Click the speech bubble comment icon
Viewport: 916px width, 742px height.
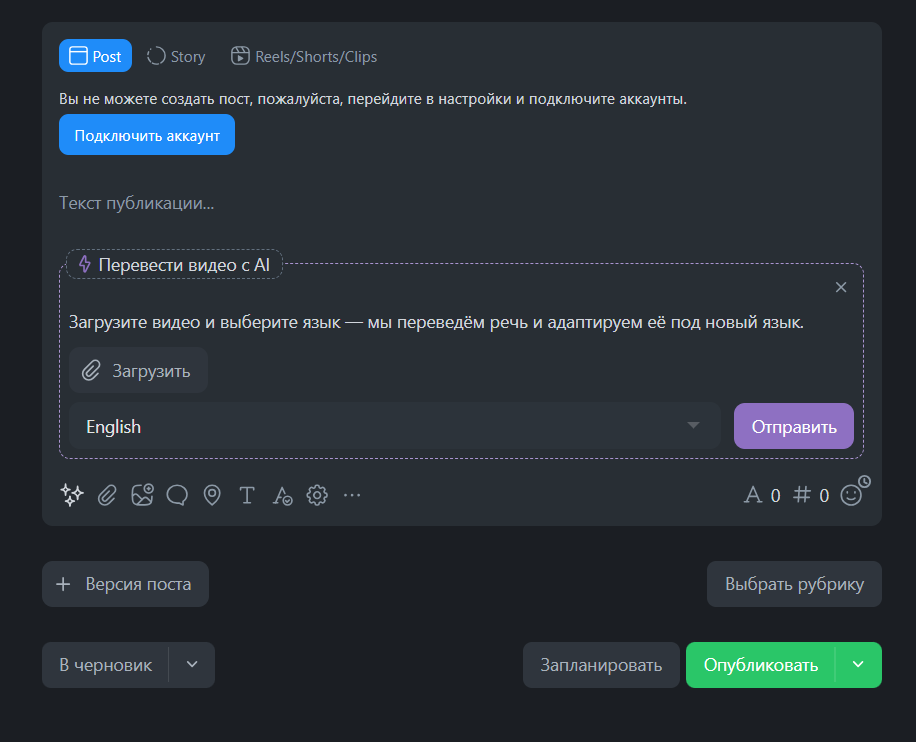click(x=177, y=495)
